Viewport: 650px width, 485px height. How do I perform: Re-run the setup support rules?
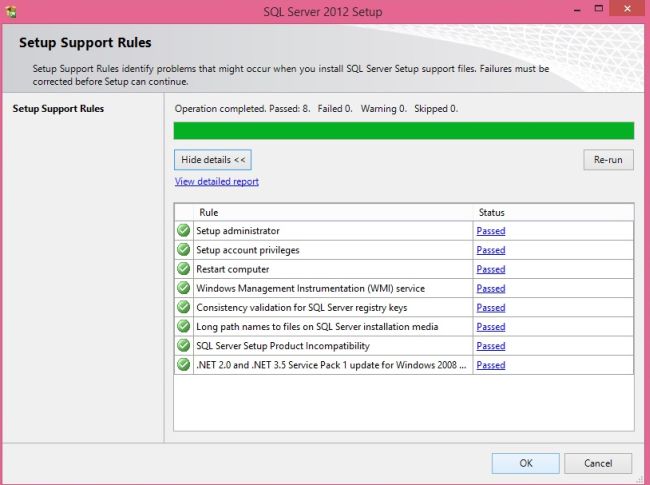[608, 160]
